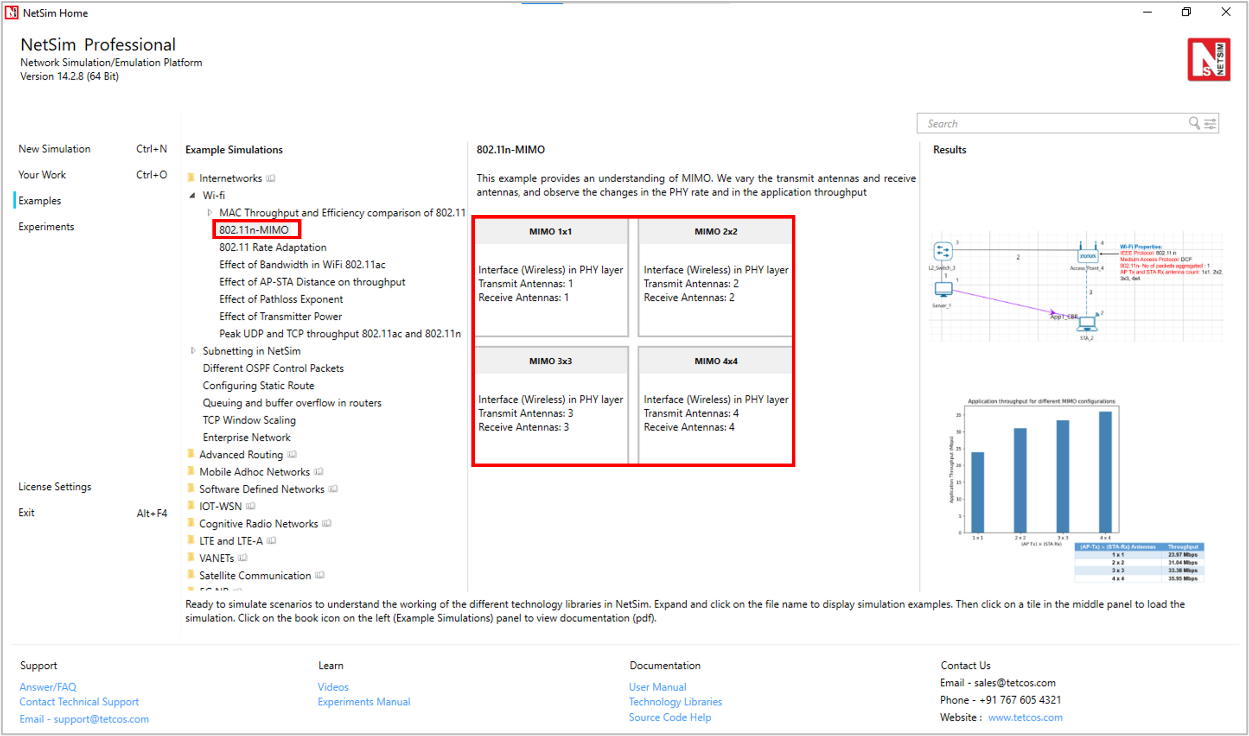Image resolution: width=1249 pixels, height=736 pixels.
Task: Open the Software Defined Networks book icon
Action: tap(333, 489)
